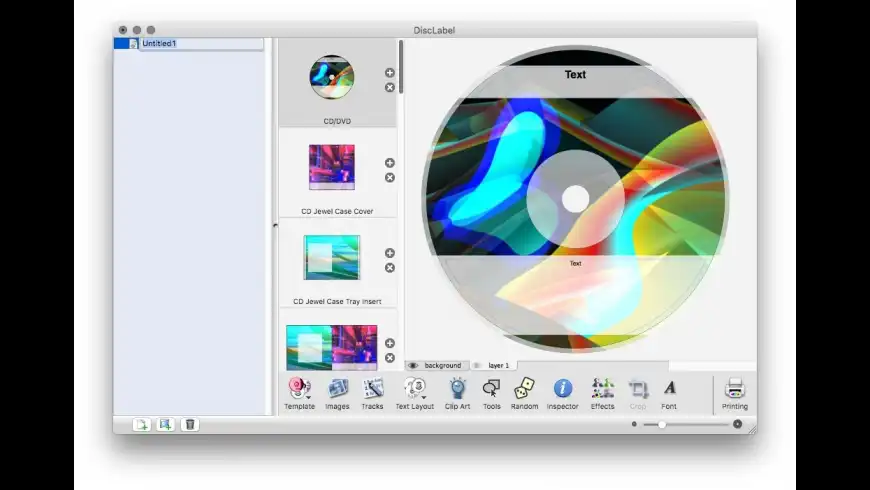Screen dimensions: 870x490
Task: Remove the CD Jewel Case Tray Insert element
Action: [390, 268]
